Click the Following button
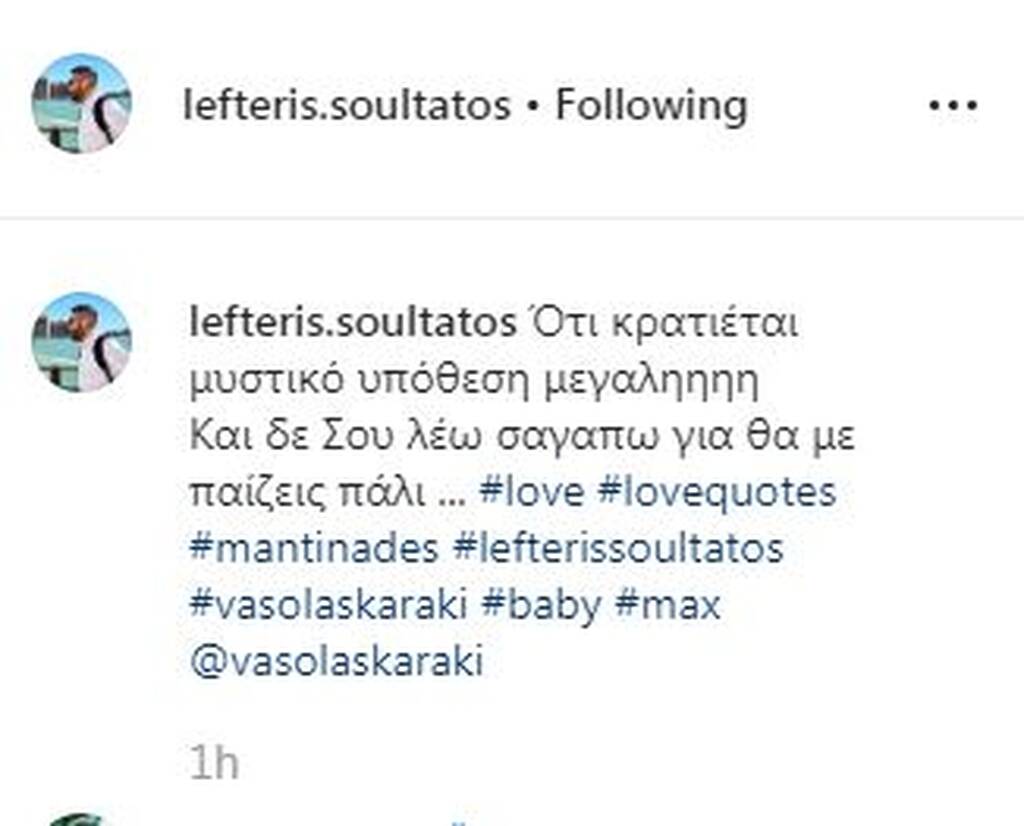Viewport: 1024px width, 826px height. click(651, 105)
